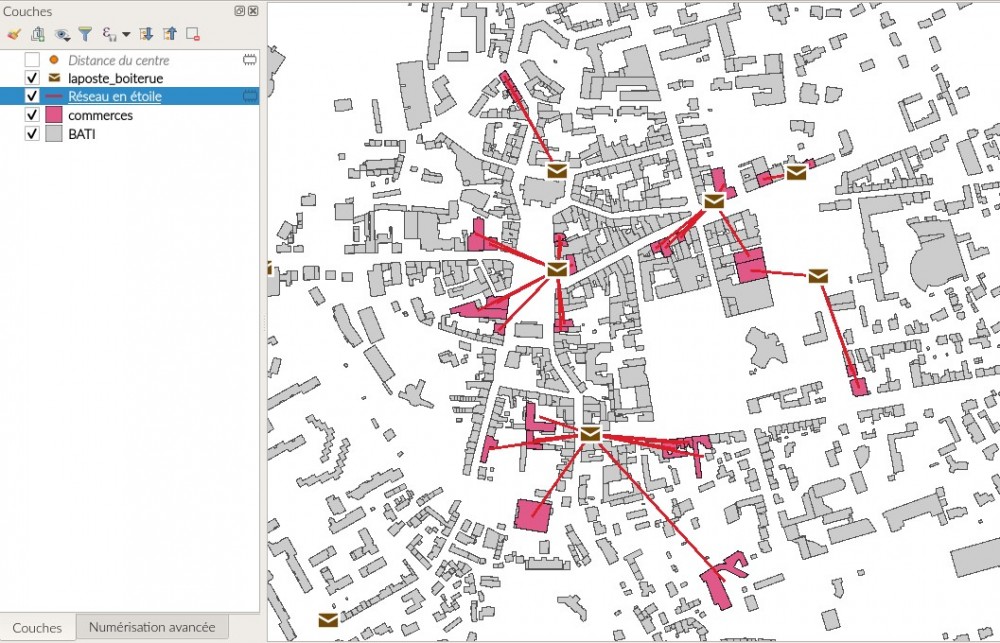Click the Expand All layers icon
The image size is (1000, 643).
(146, 34)
